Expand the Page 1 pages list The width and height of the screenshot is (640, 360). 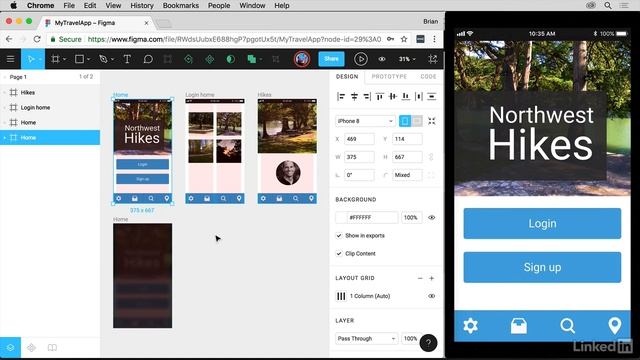point(5,77)
